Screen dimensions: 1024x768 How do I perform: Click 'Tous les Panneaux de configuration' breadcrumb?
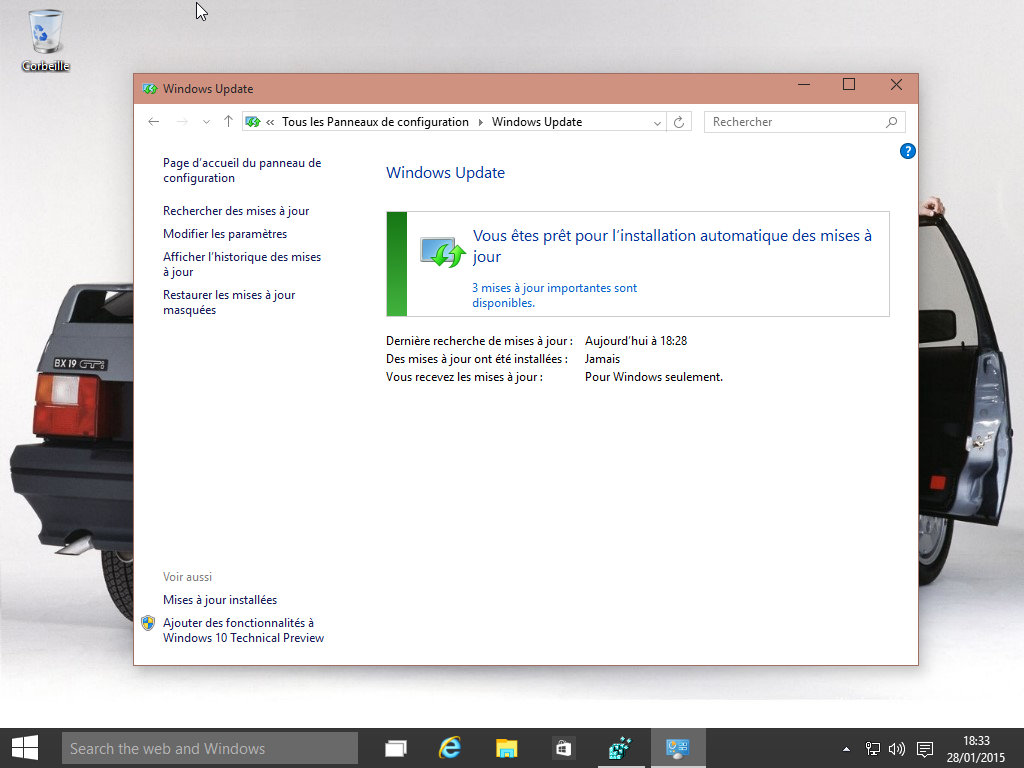pyautogui.click(x=375, y=122)
